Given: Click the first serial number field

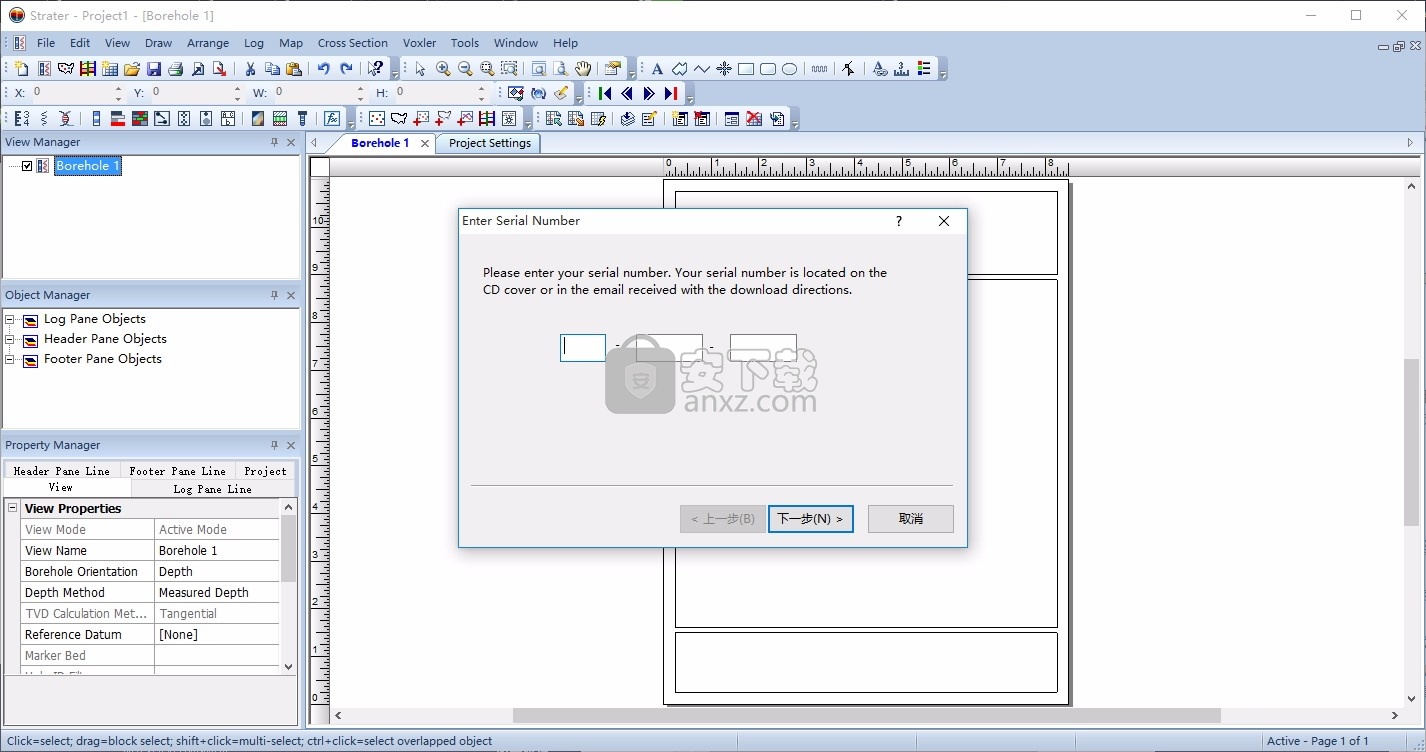Looking at the screenshot, I should pos(583,347).
